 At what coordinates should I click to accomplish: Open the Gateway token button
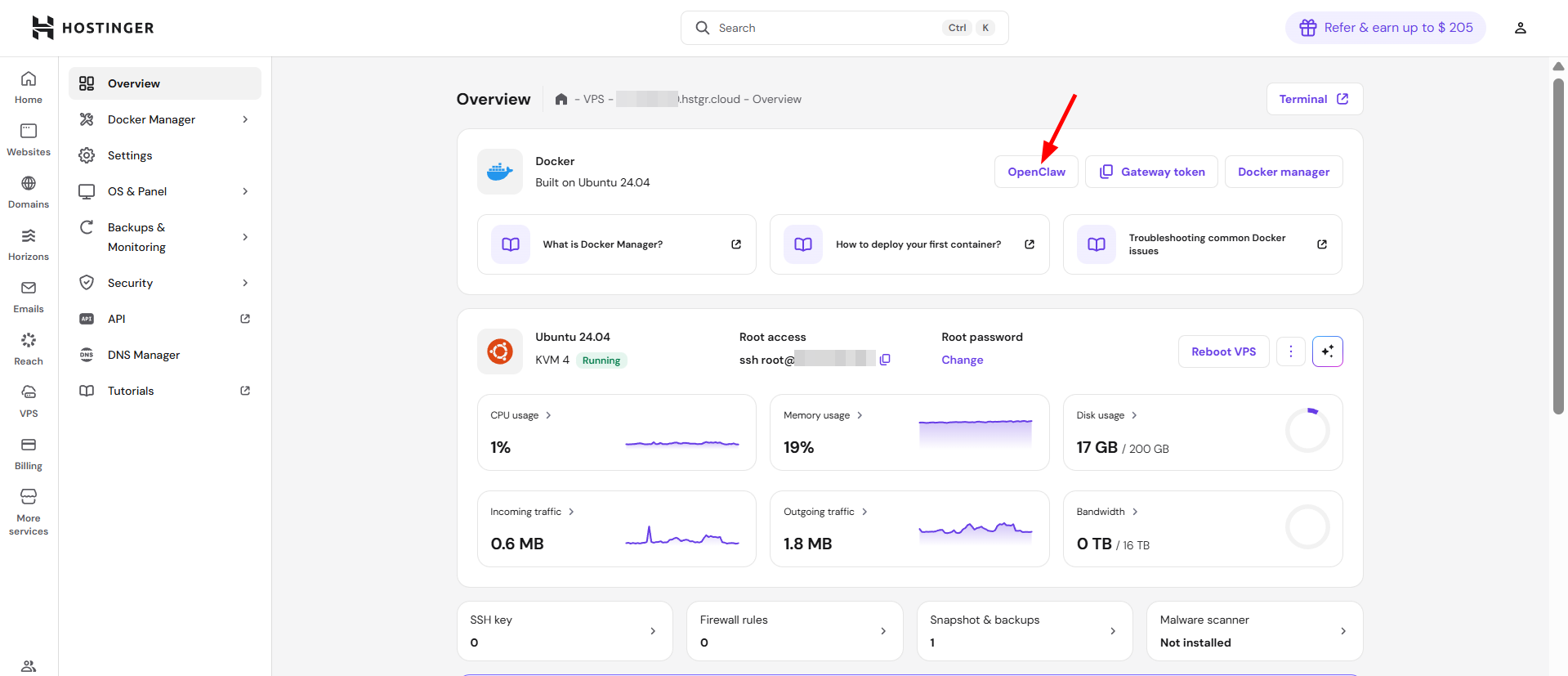click(x=1151, y=172)
